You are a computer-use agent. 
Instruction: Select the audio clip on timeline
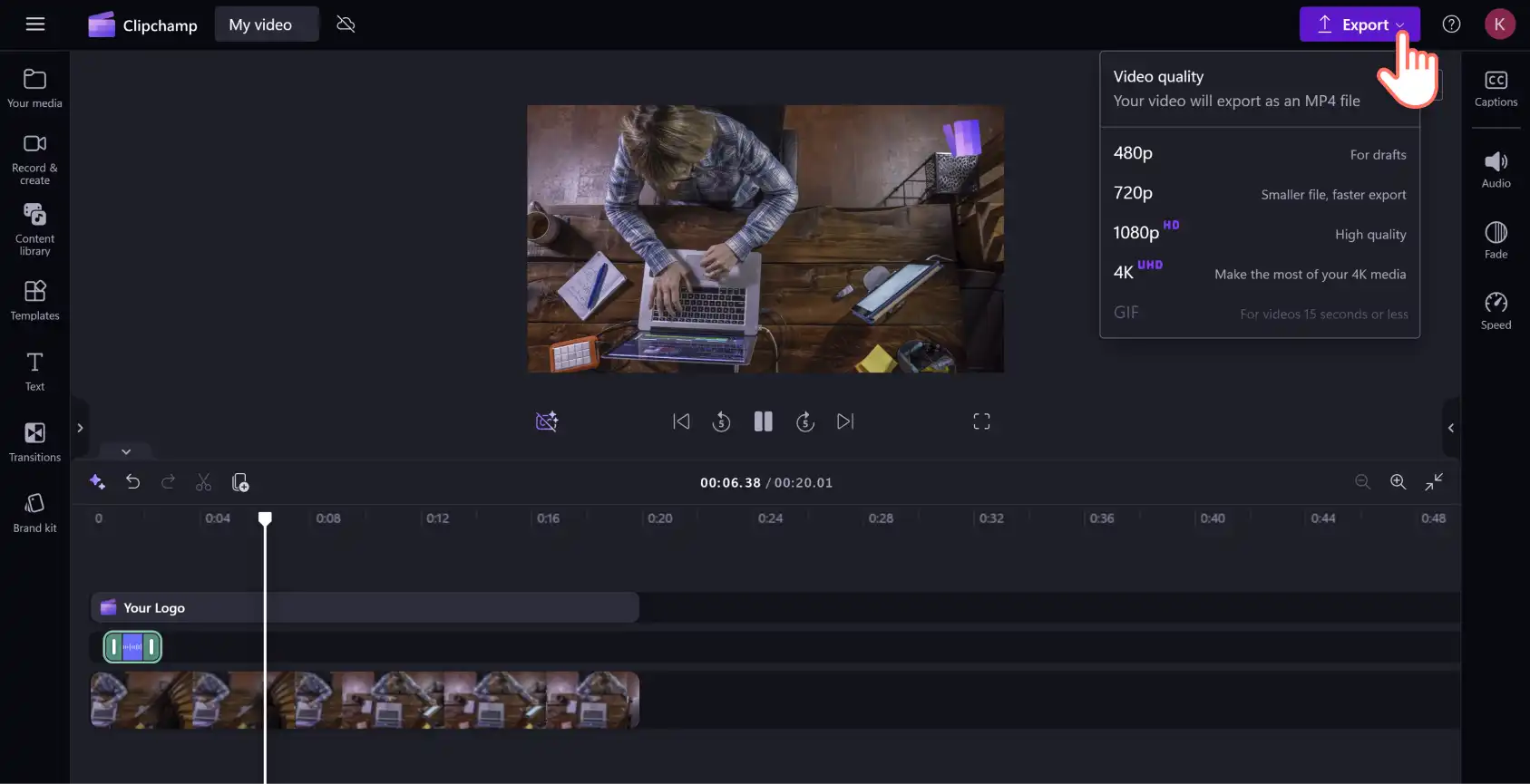[132, 647]
